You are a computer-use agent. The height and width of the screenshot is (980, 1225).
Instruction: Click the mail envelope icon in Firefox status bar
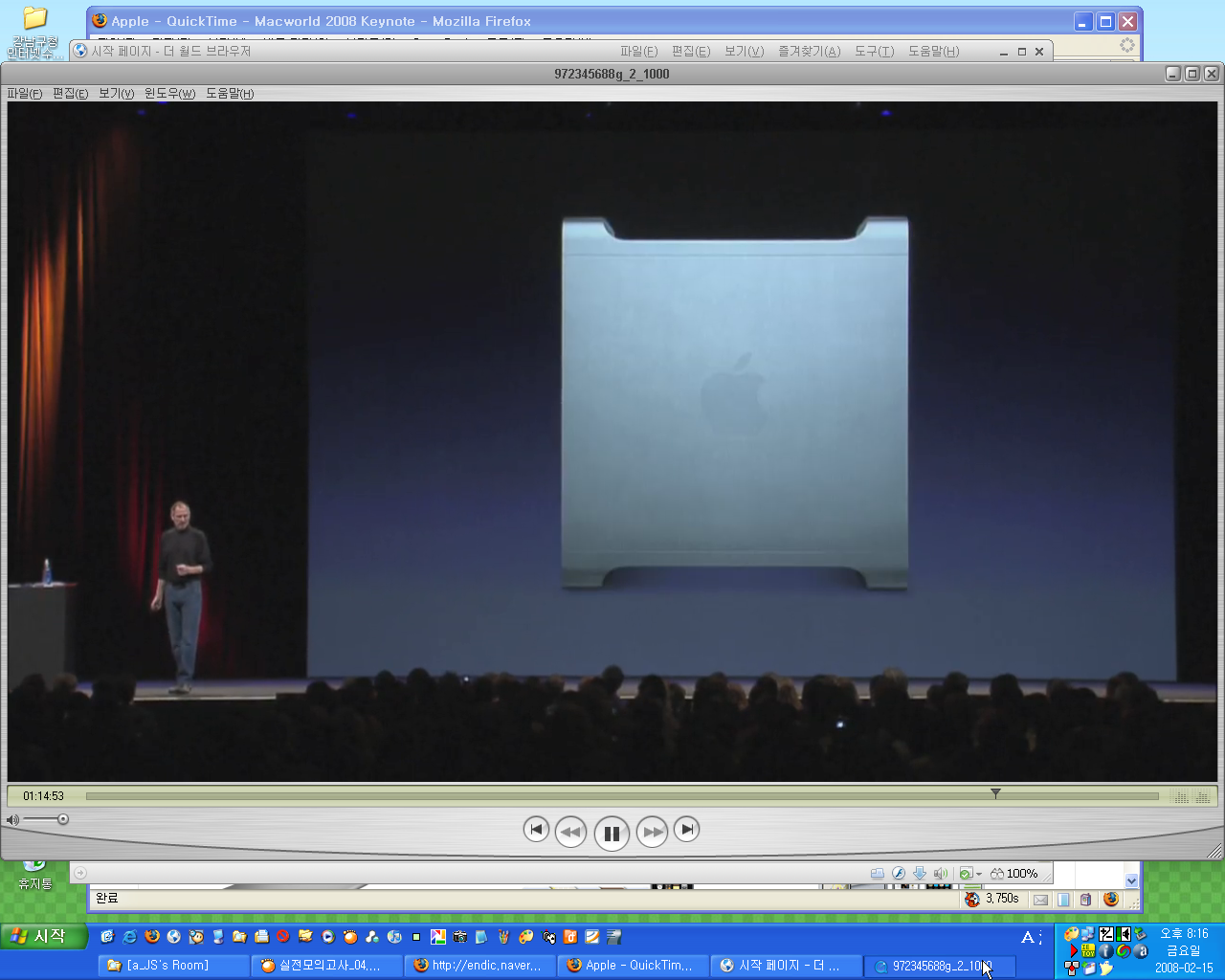tap(1040, 900)
